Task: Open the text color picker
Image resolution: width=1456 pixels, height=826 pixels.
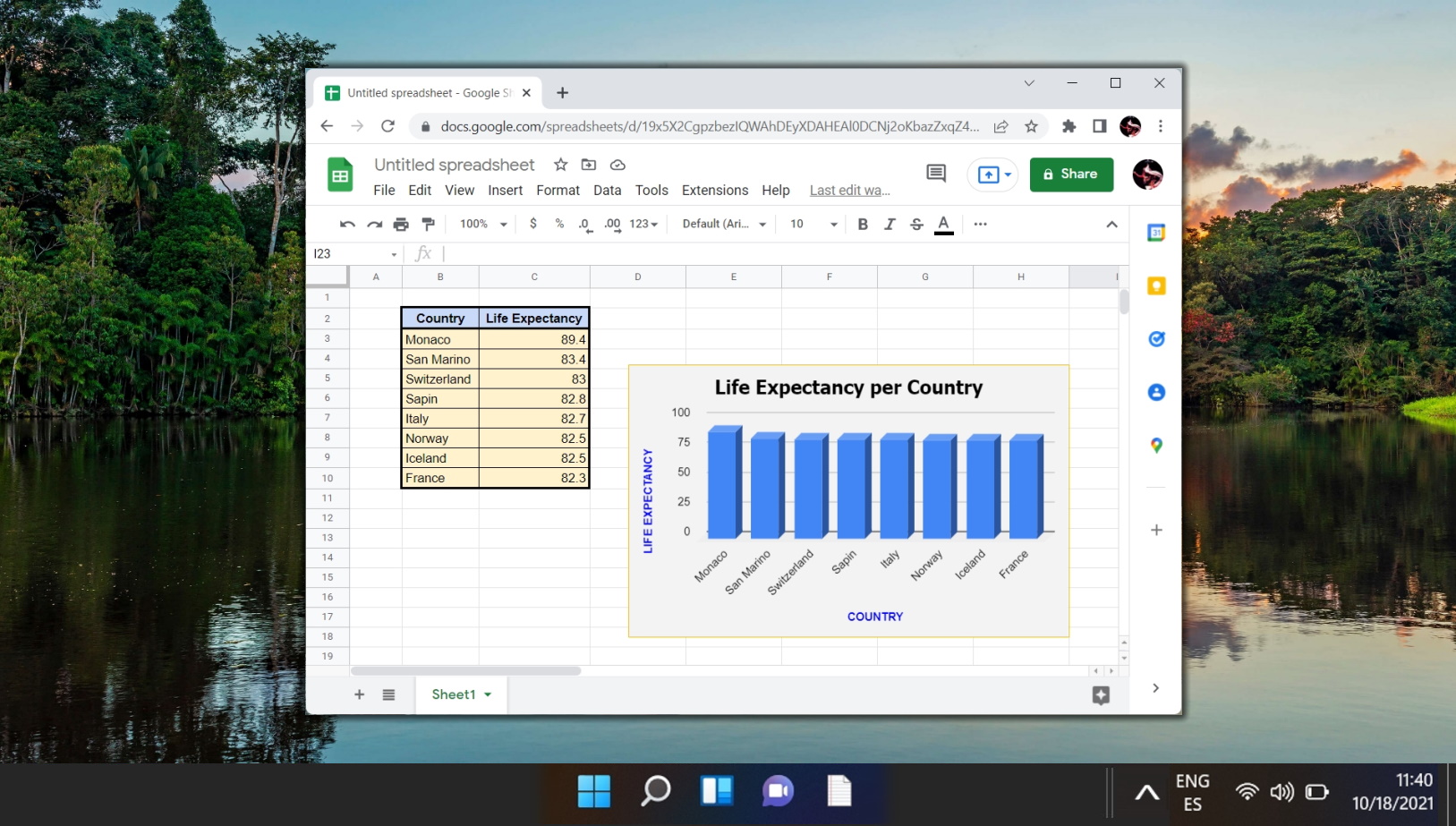Action: (x=943, y=225)
